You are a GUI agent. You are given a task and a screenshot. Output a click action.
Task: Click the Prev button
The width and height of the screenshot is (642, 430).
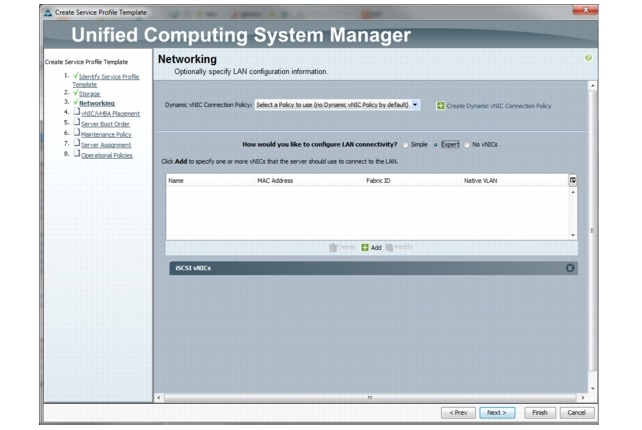tap(458, 412)
